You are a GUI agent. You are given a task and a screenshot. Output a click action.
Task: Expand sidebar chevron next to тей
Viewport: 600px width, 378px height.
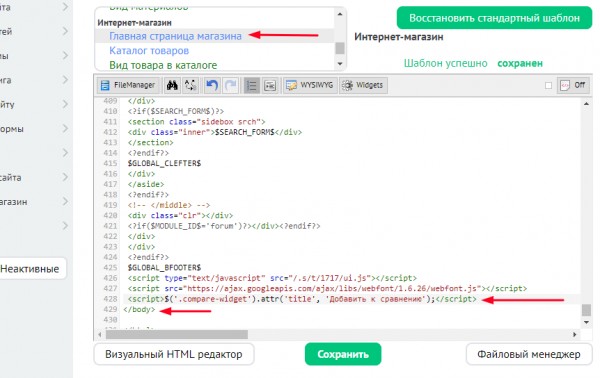click(65, 31)
